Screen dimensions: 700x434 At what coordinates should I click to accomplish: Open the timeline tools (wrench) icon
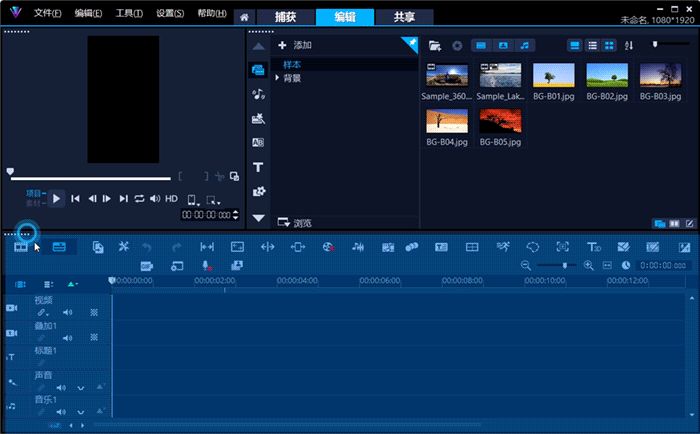[x=123, y=246]
